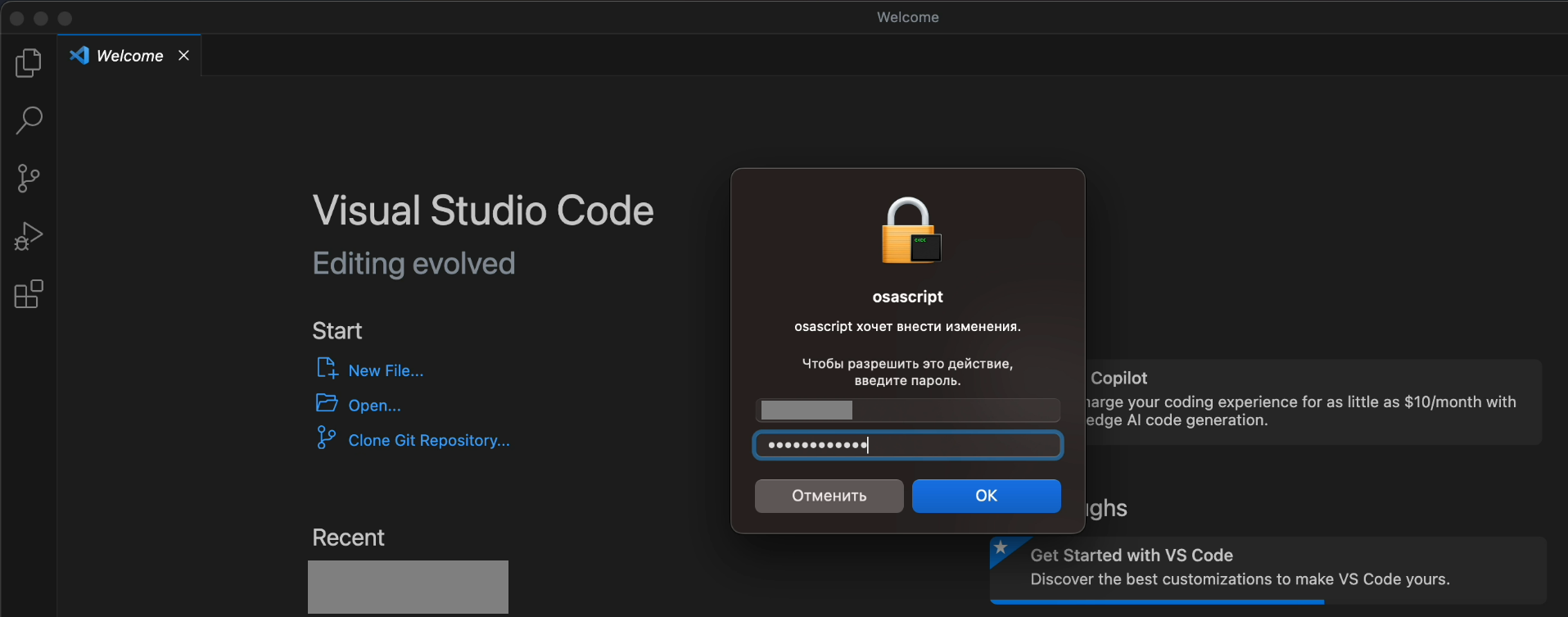This screenshot has height=617, width=1568.
Task: Click the star badge on Get Started card
Action: 1001,547
